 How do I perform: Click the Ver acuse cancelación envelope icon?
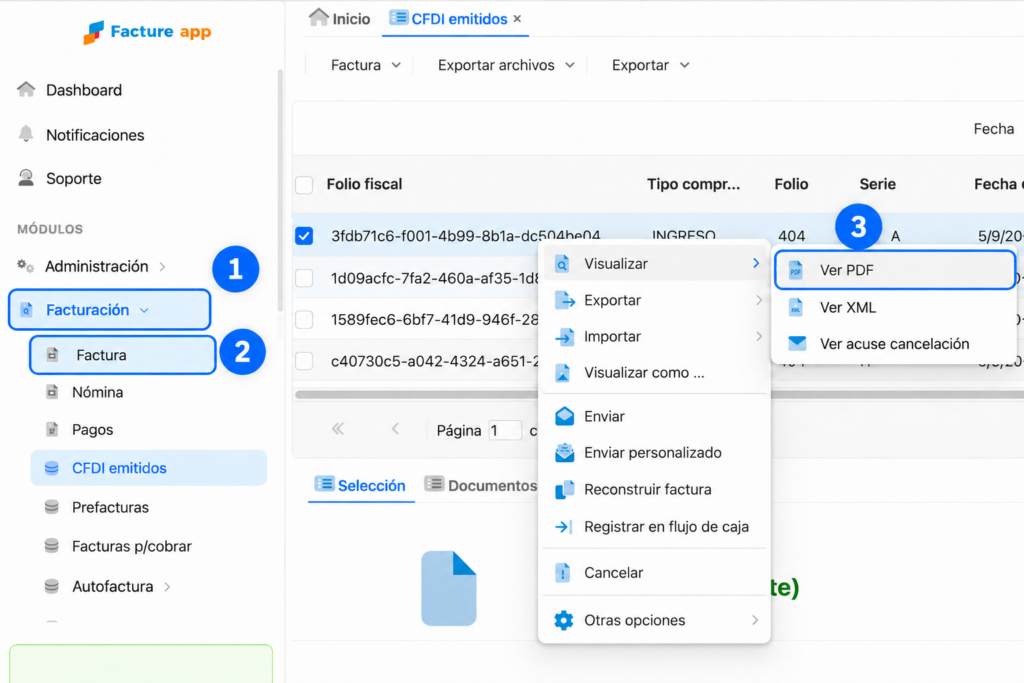click(797, 343)
